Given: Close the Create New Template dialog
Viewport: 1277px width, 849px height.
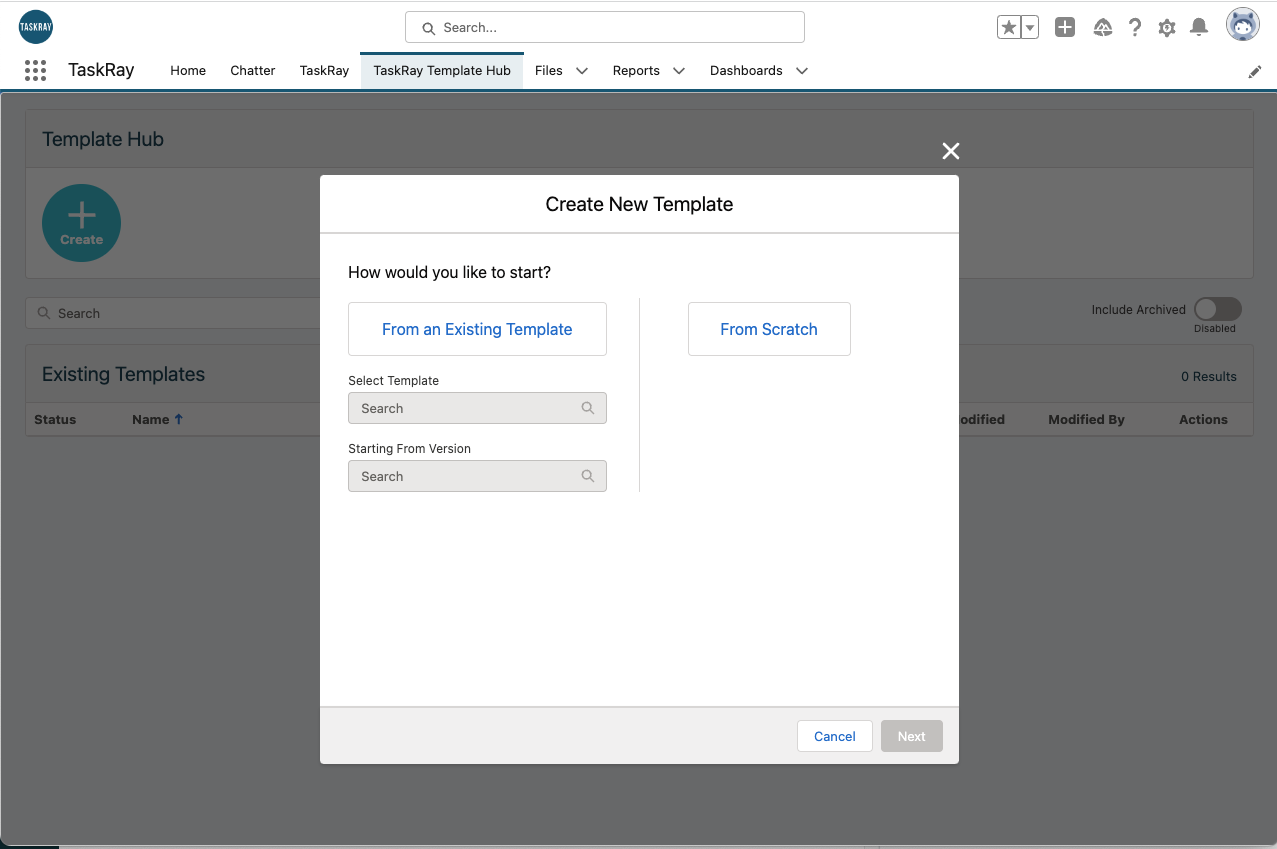Looking at the screenshot, I should coord(951,151).
